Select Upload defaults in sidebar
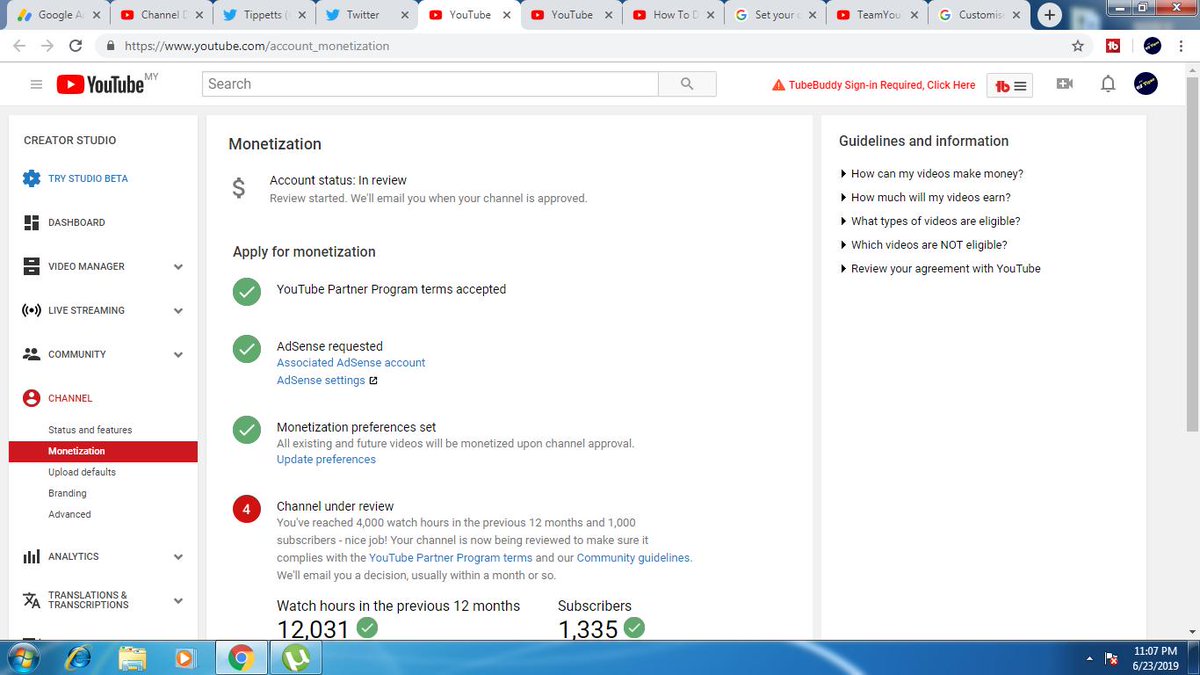 (82, 472)
